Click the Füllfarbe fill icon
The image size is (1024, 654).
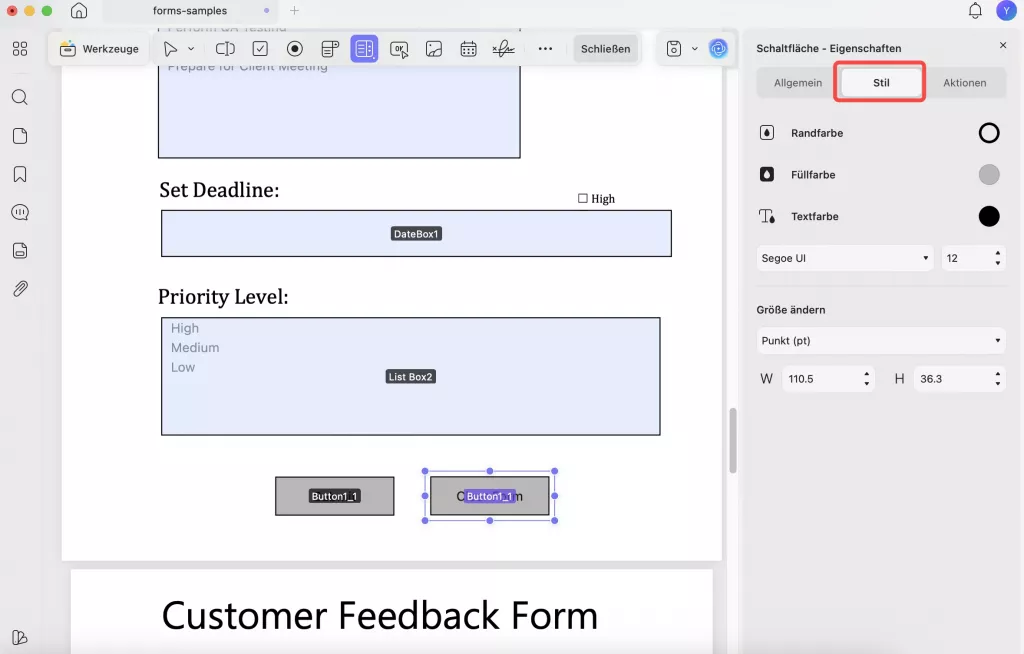pos(767,174)
